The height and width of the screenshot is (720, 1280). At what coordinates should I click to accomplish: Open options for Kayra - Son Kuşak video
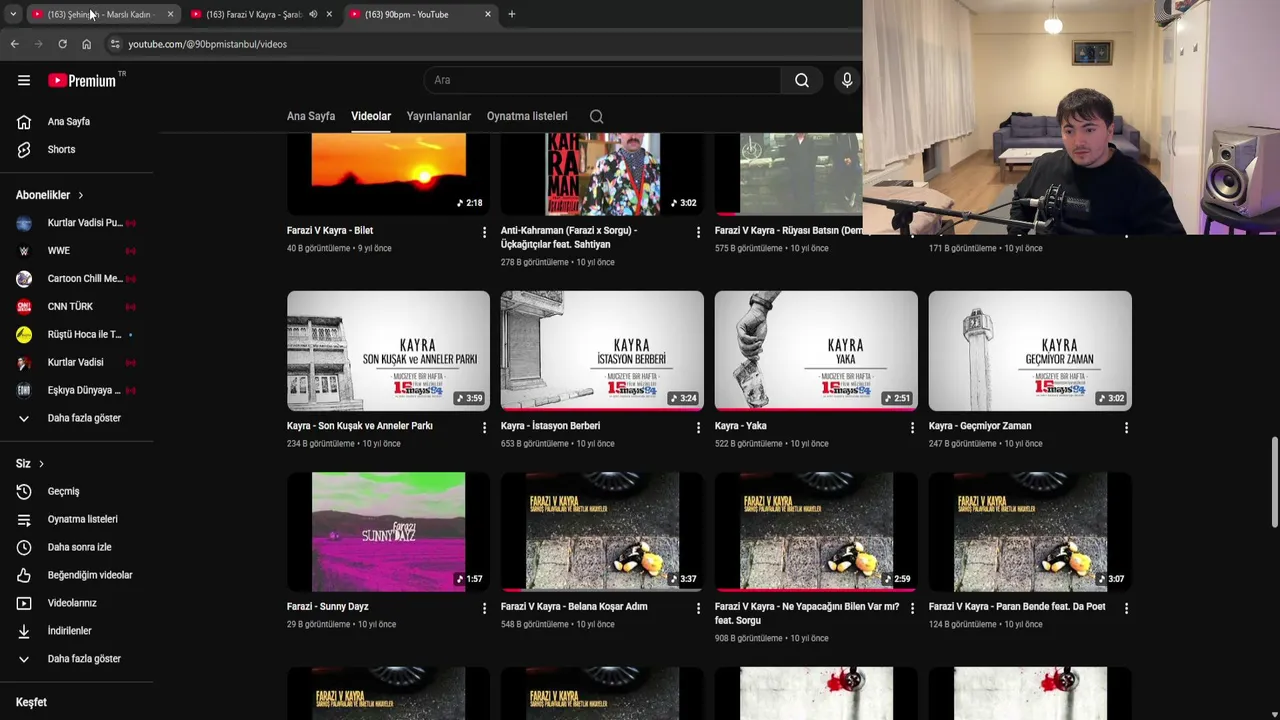pos(484,427)
